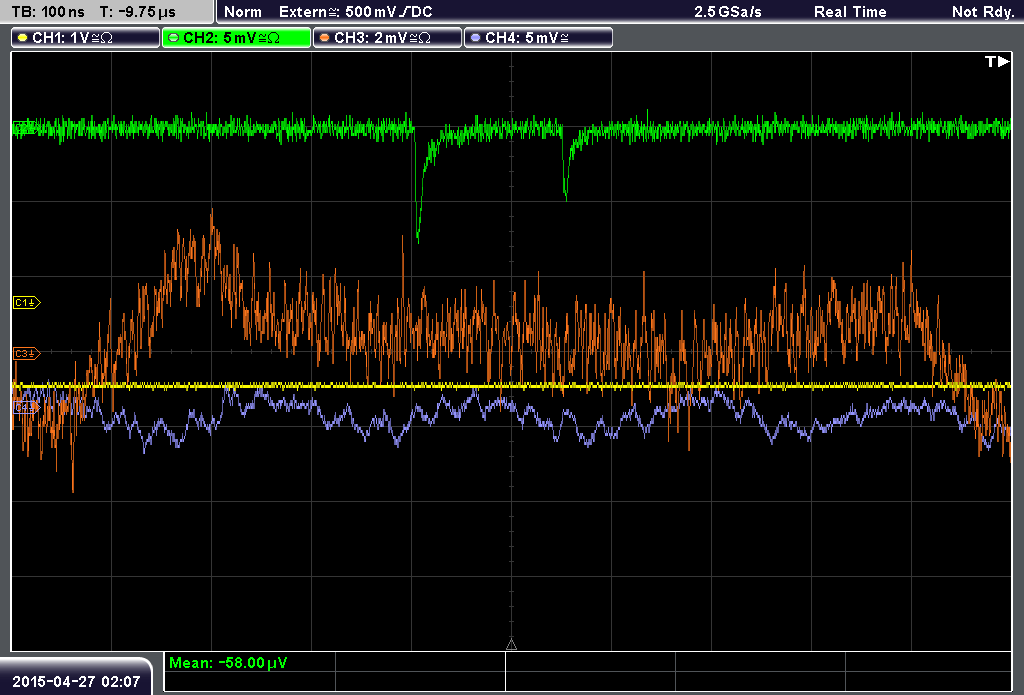
Task: Click the Extern 500 mV DC trigger setting
Action: click(x=355, y=12)
